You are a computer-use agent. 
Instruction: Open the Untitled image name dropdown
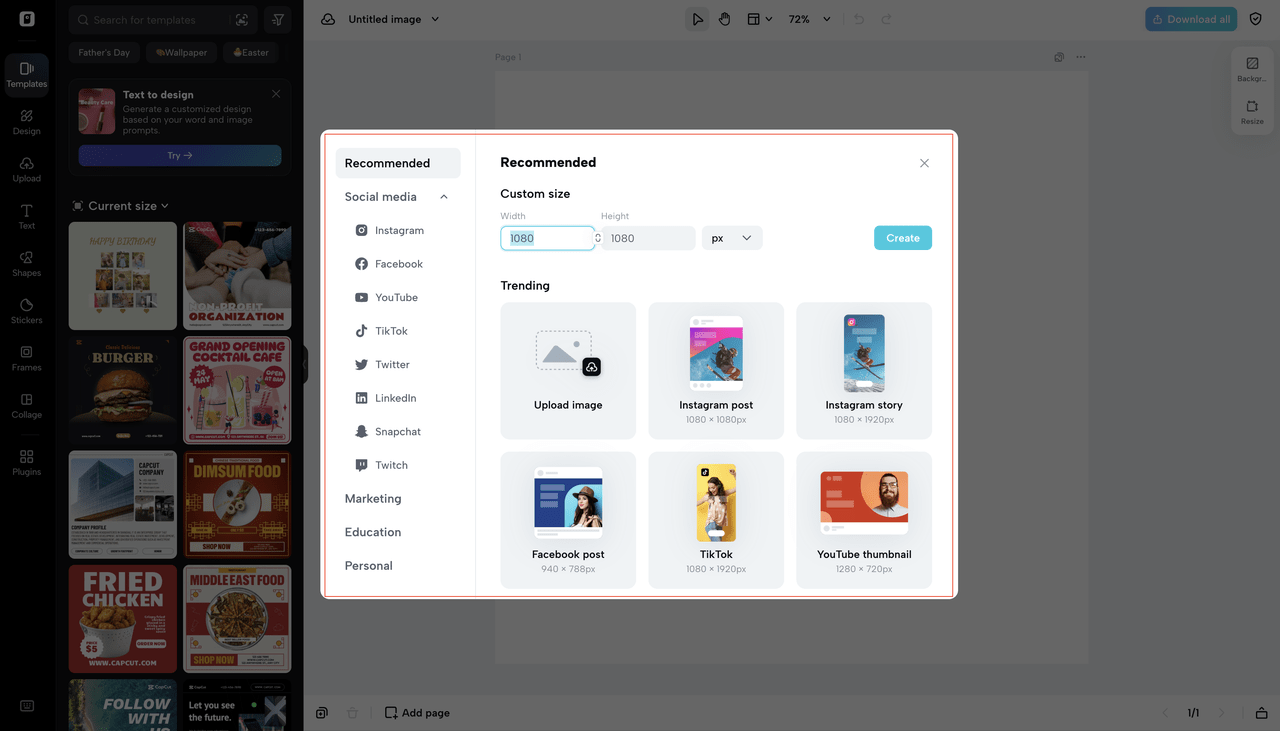tap(394, 19)
